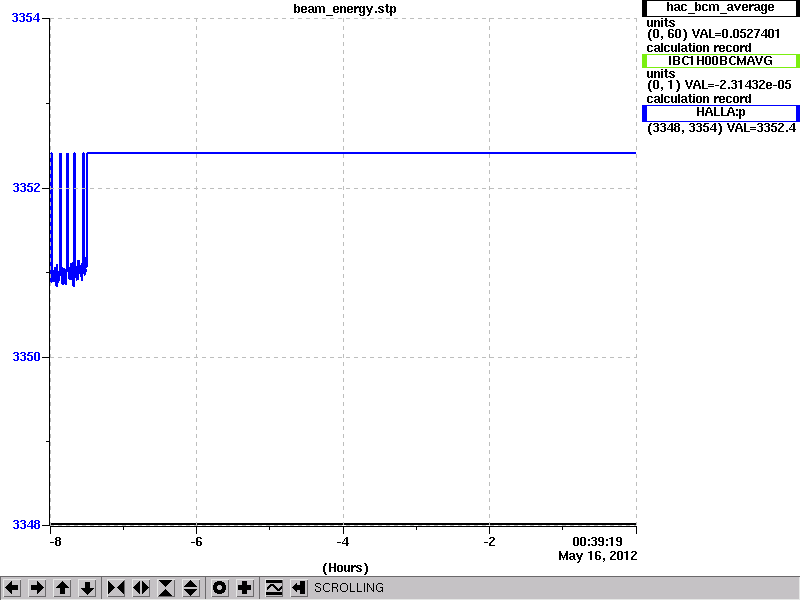Viewport: 800px width, 600px height.
Task: Click the arrow-to-bar scroll mode icon
Action: click(x=298, y=588)
